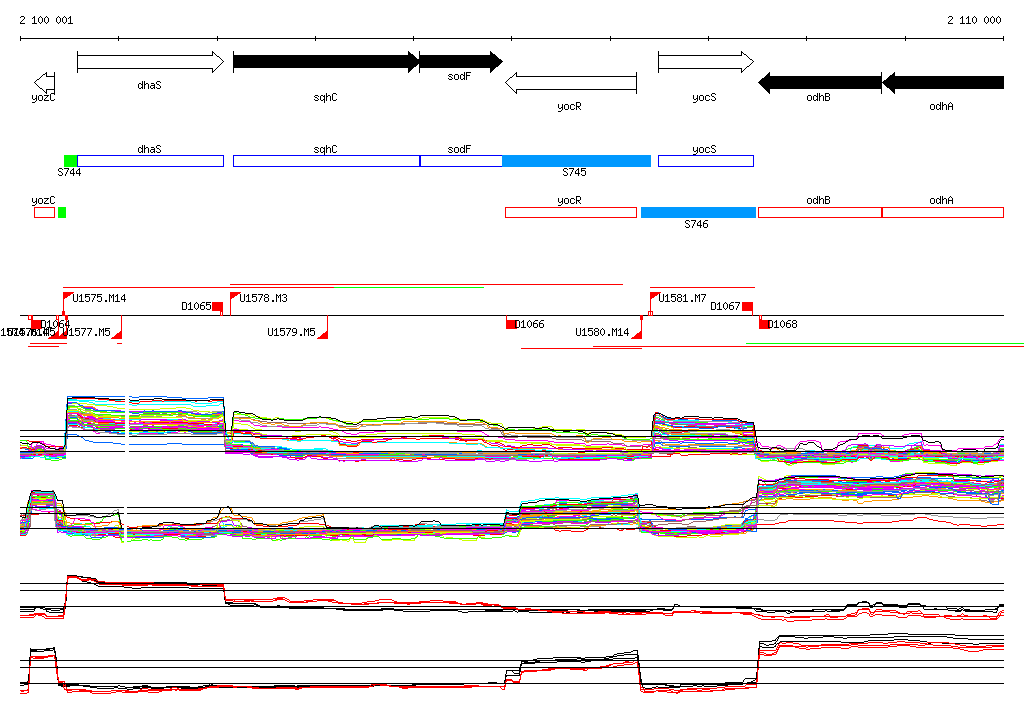The image size is (1024, 714).
Task: Click the 'D1066' label text
Action: pyautogui.click(x=530, y=324)
